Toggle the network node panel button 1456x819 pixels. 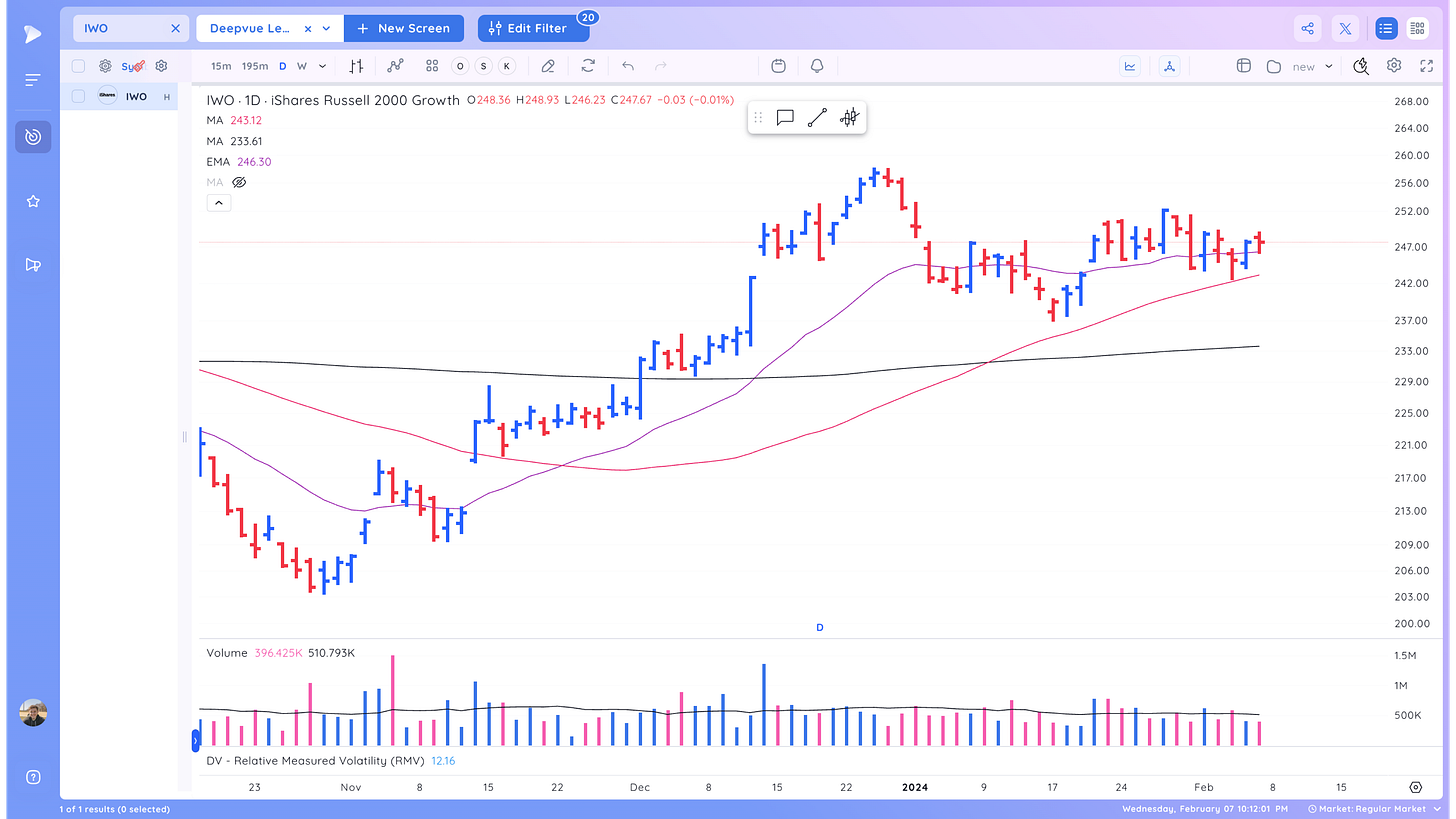pos(1168,66)
